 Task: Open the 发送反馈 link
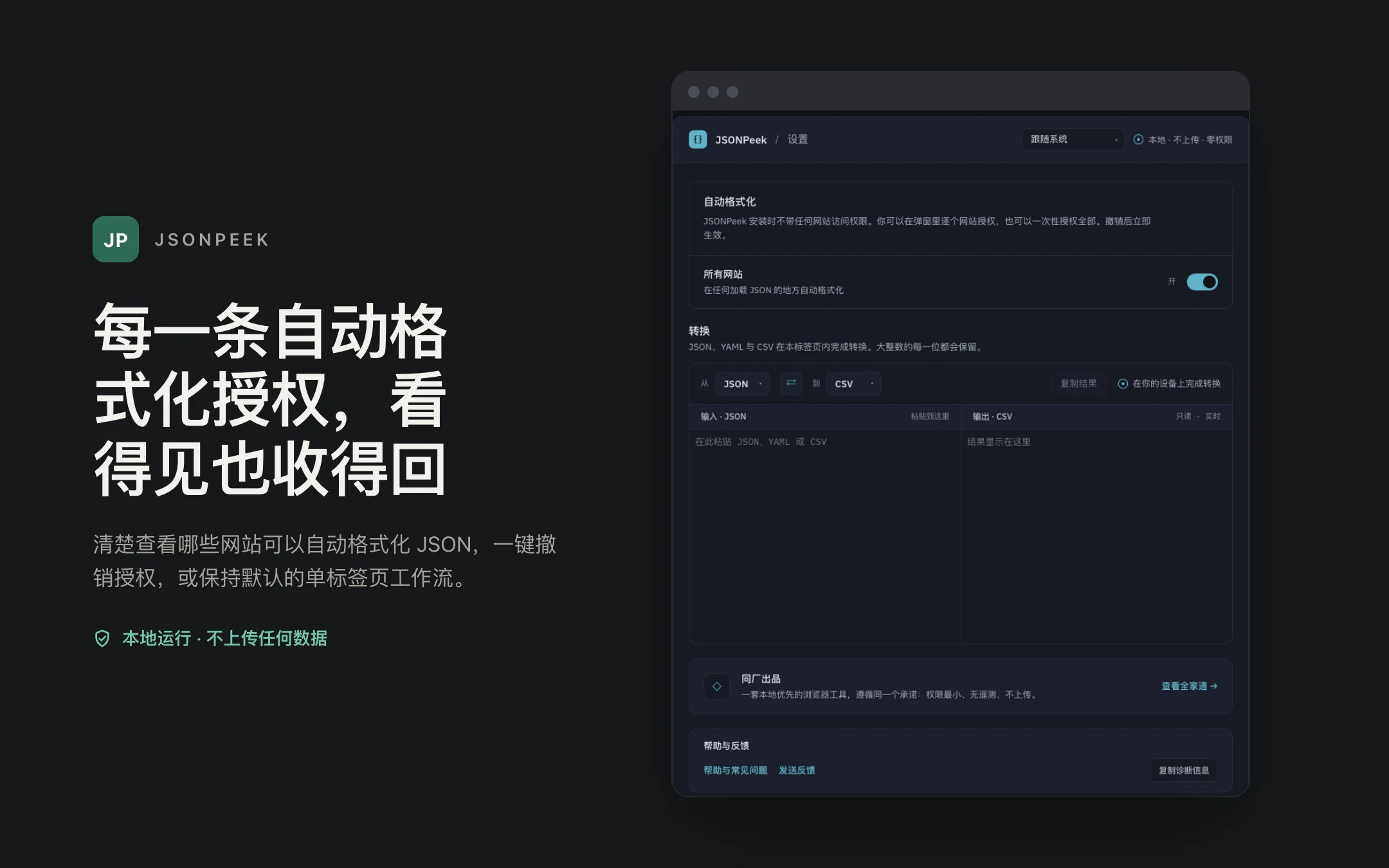(x=797, y=770)
